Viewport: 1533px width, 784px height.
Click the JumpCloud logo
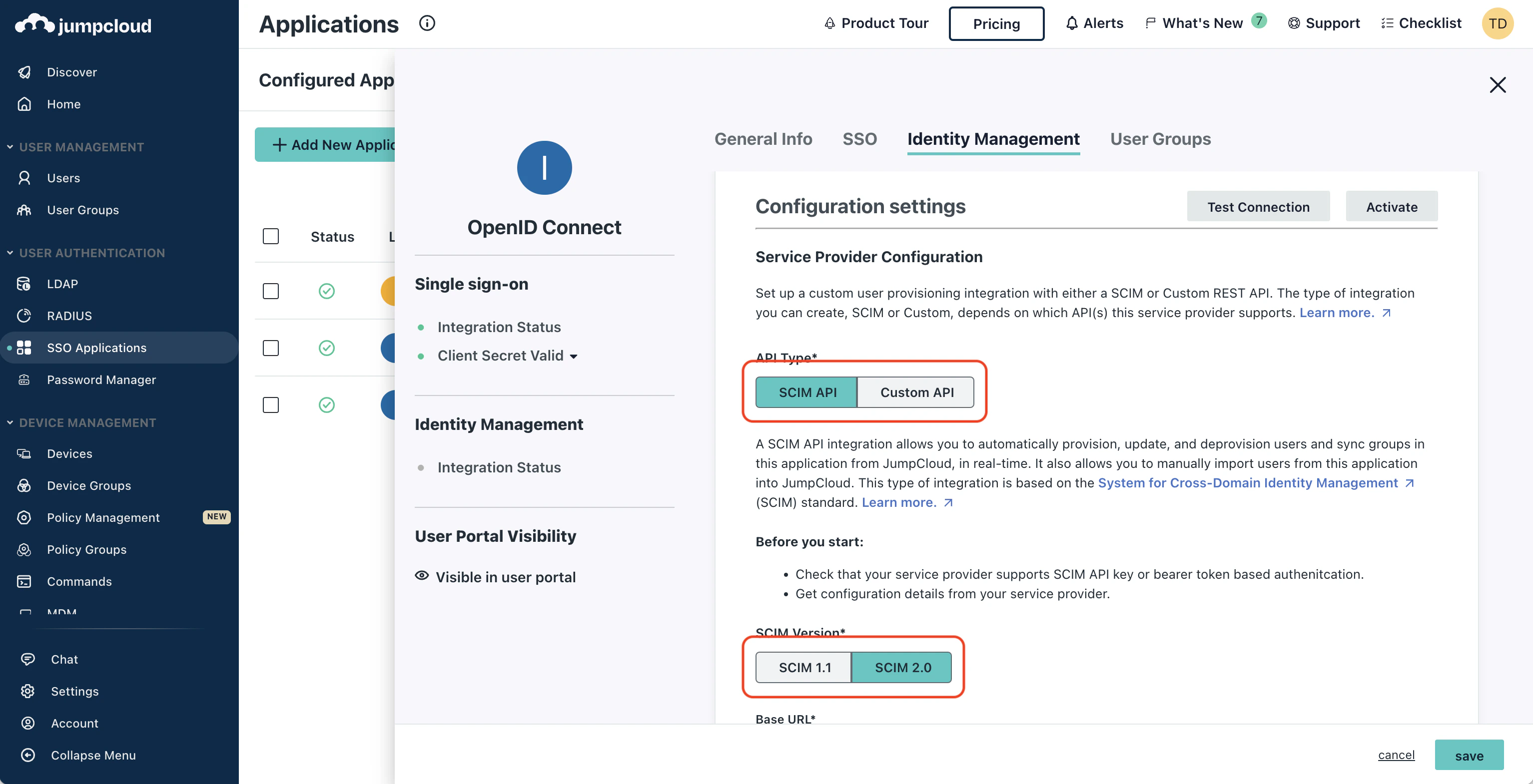pos(83,24)
